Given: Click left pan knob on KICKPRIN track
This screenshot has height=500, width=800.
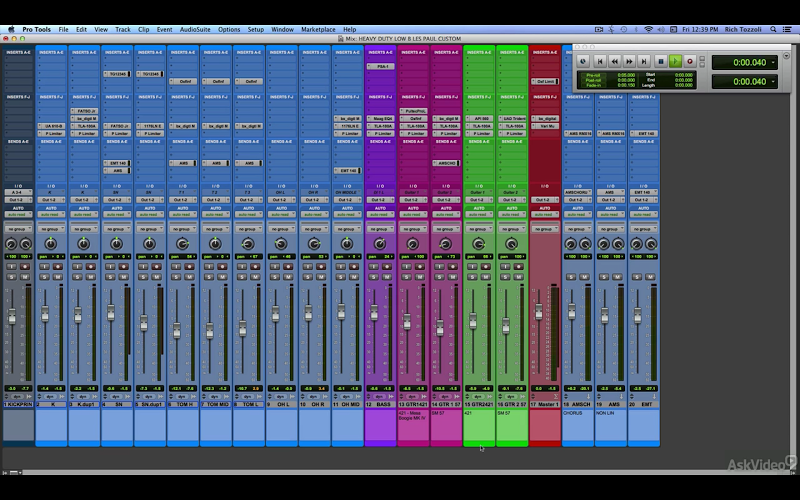Looking at the screenshot, I should pos(11,244).
